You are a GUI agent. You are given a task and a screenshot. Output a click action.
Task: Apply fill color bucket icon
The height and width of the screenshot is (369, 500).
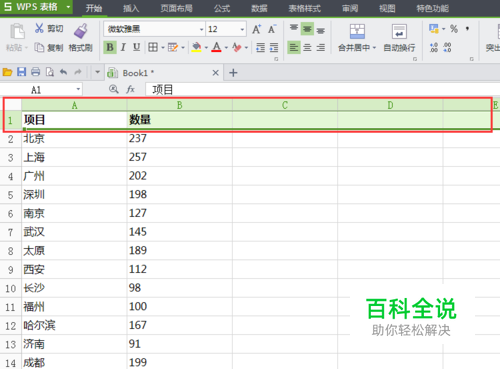(x=197, y=47)
